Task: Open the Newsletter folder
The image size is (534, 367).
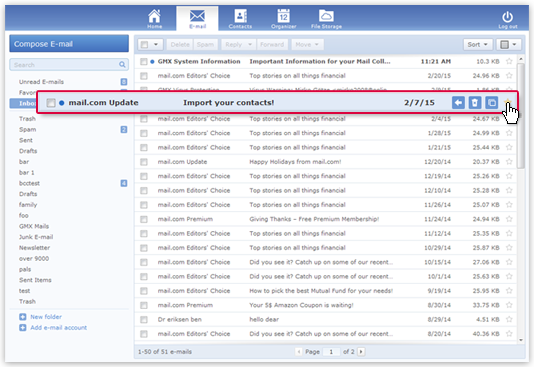Action: point(34,248)
